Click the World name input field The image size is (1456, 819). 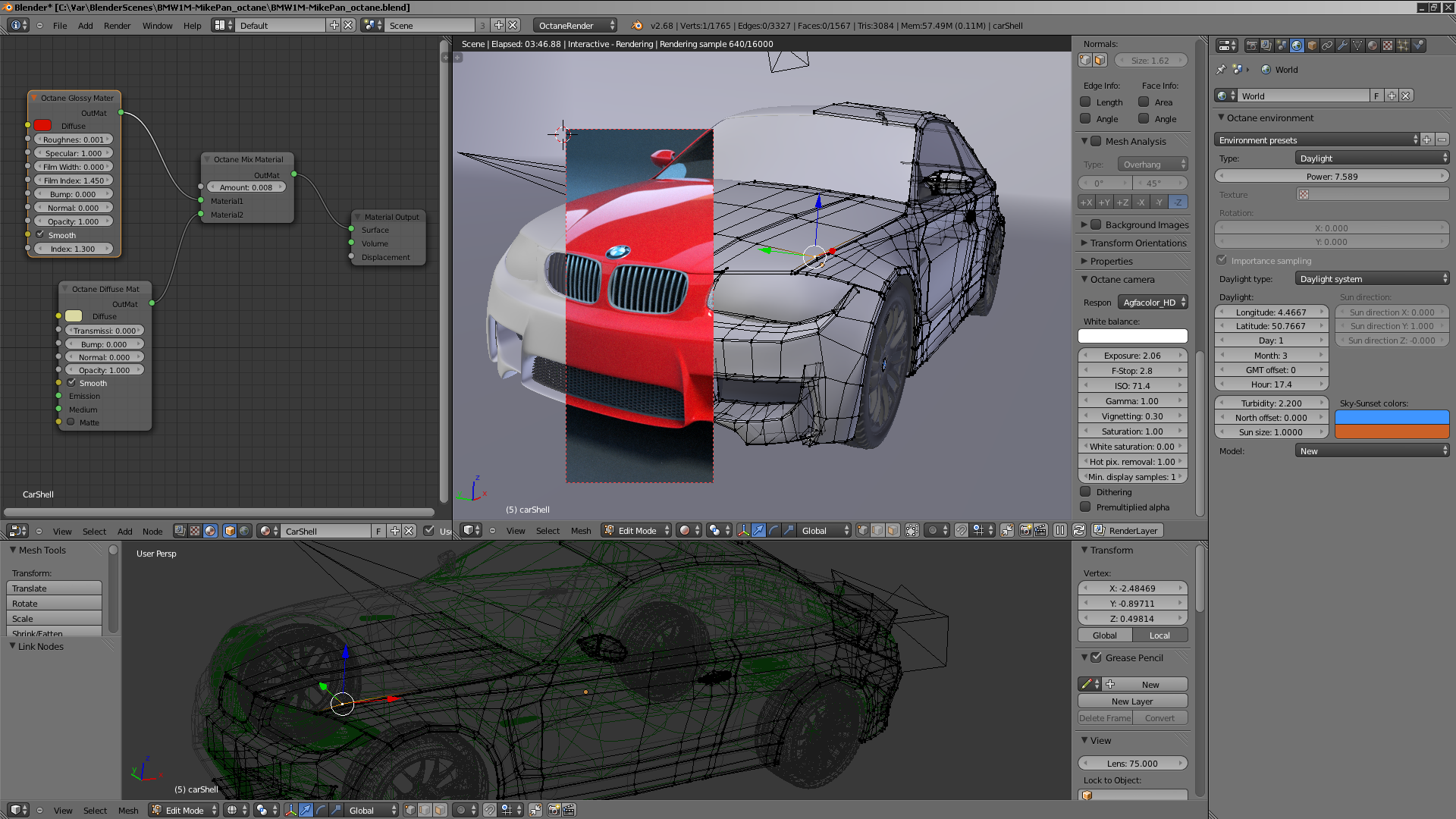click(1303, 96)
